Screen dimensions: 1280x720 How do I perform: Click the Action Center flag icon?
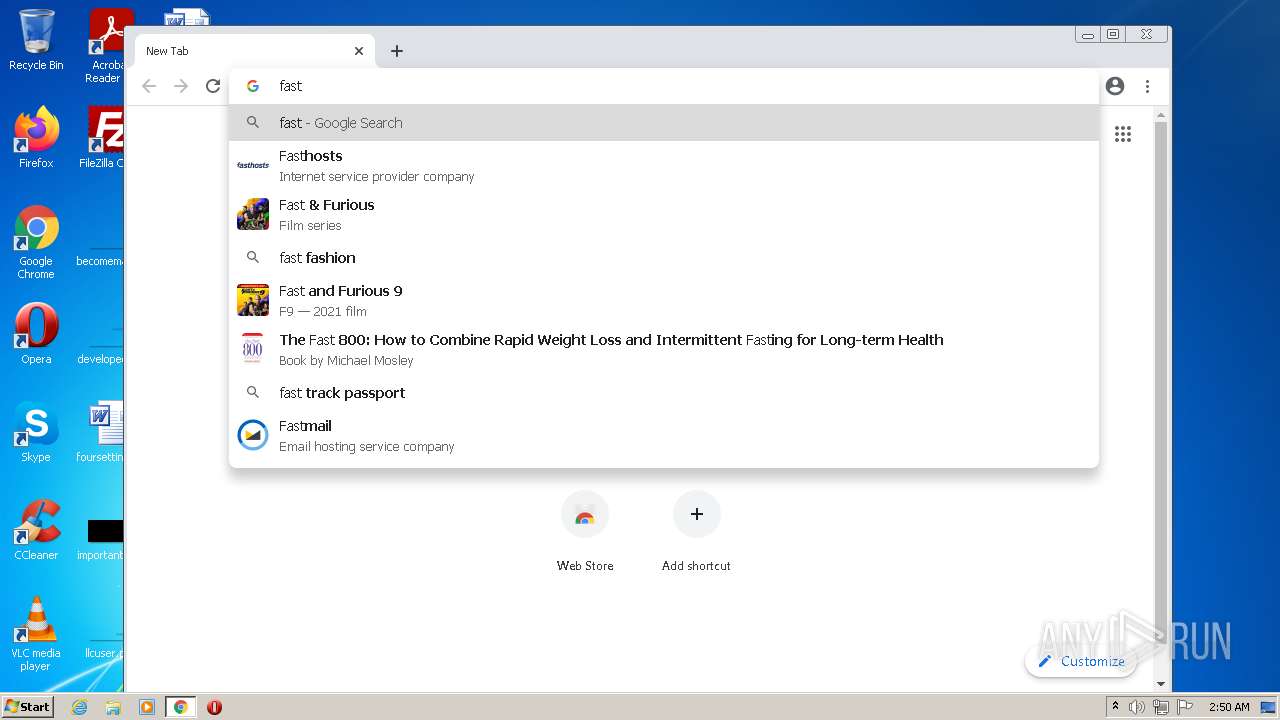1185,707
